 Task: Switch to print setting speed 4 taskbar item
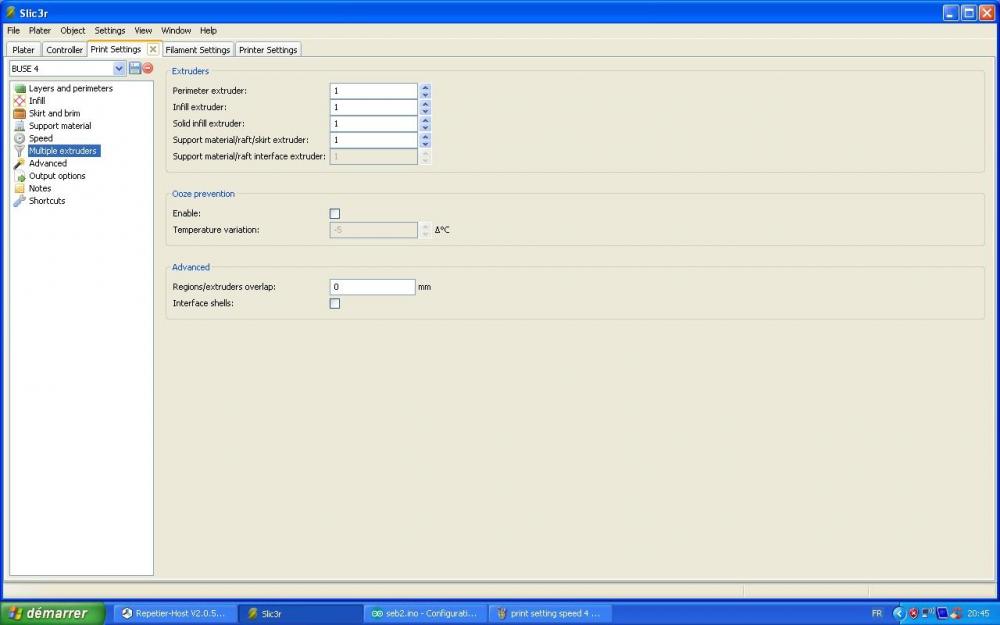551,614
